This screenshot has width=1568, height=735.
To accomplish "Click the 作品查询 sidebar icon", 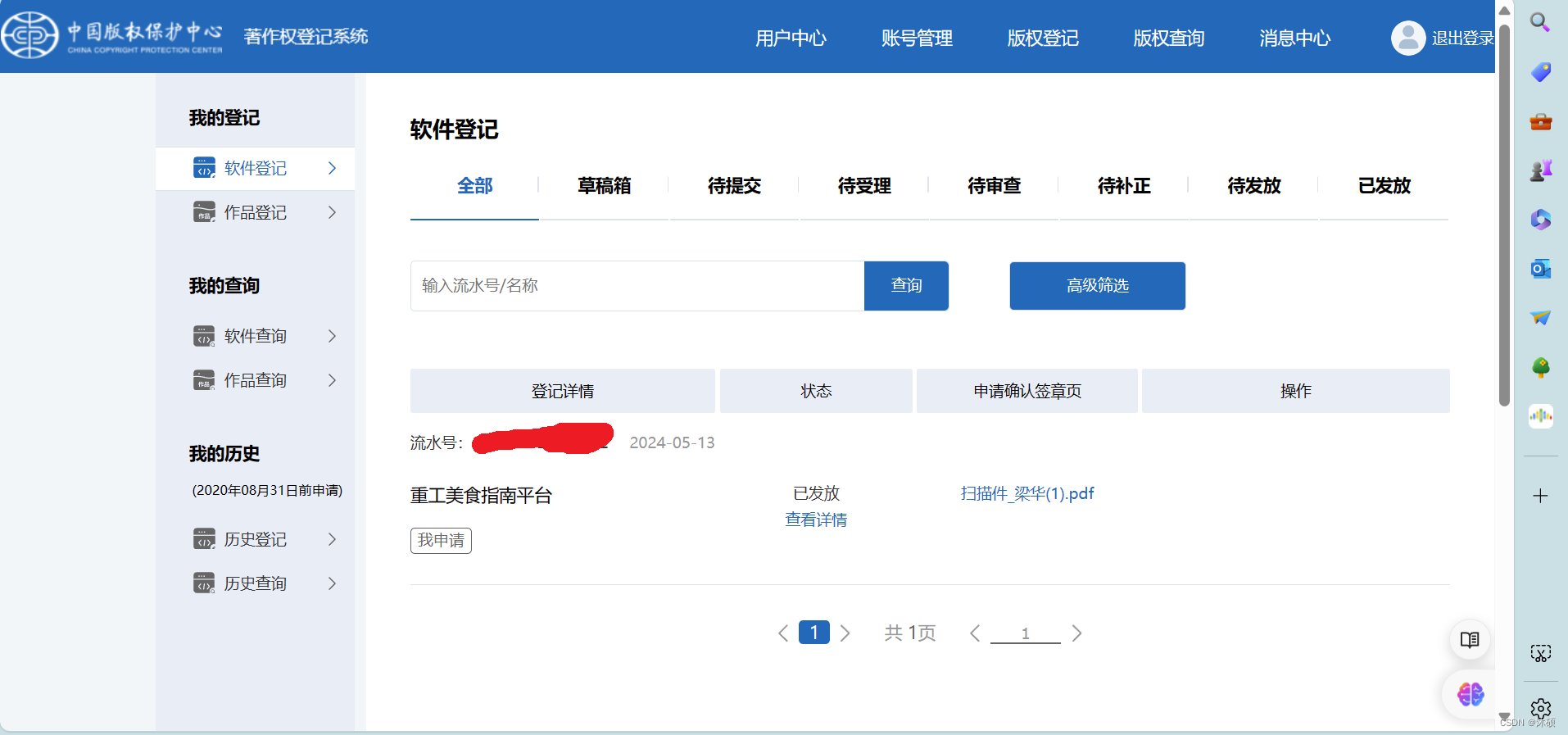I will tap(204, 380).
